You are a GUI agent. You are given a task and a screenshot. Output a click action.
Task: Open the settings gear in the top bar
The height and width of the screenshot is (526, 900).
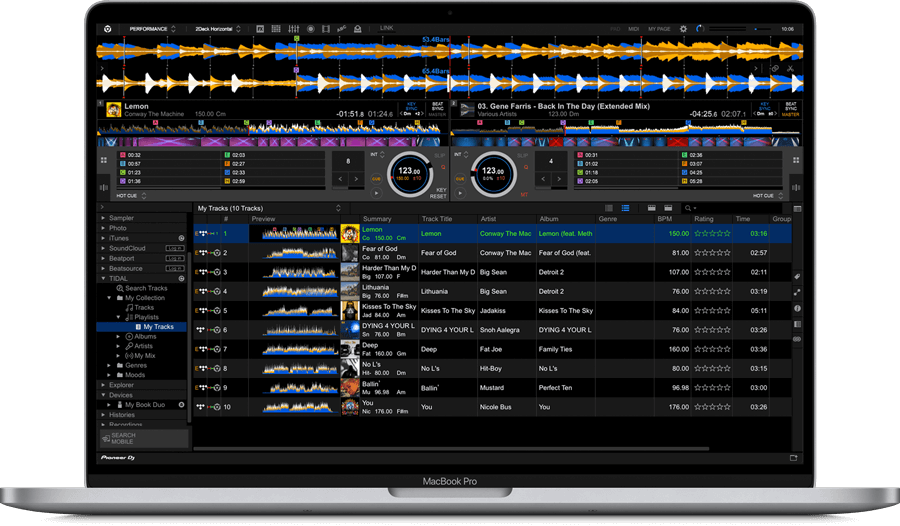click(x=683, y=29)
